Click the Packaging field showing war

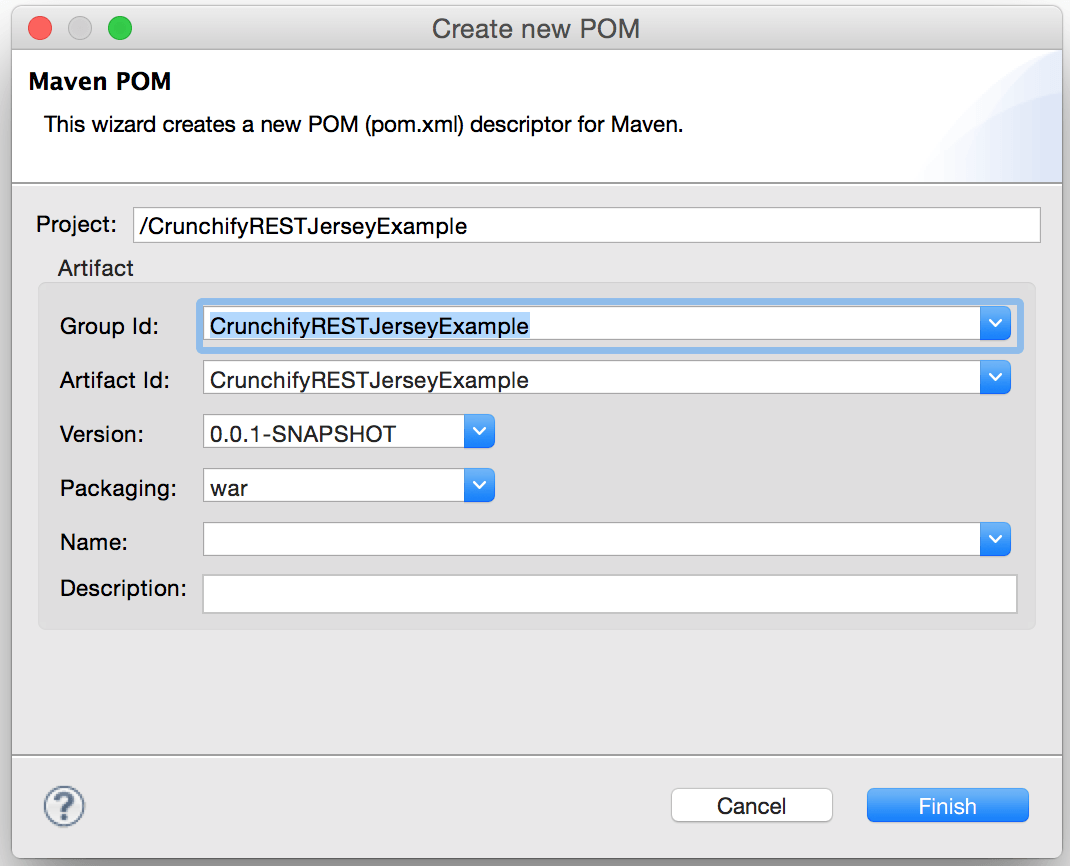[333, 488]
